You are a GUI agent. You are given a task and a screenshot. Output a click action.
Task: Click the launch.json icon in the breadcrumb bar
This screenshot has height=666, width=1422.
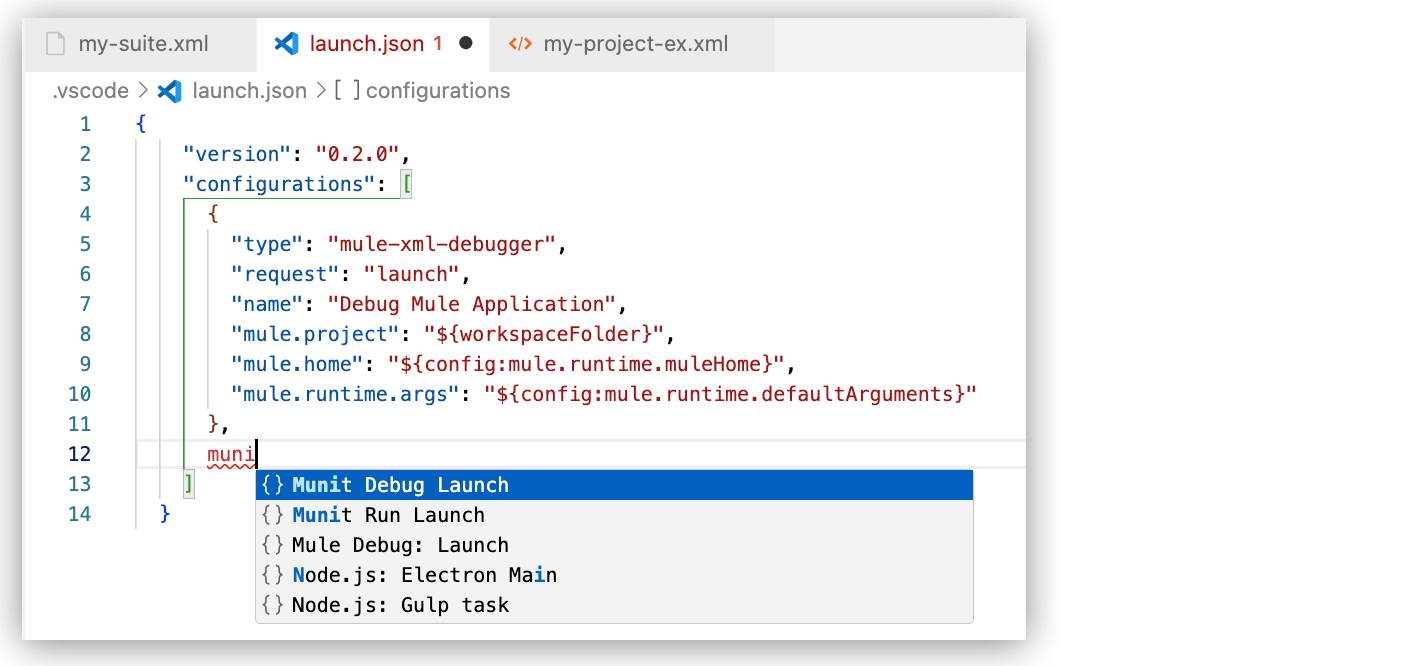coord(170,90)
